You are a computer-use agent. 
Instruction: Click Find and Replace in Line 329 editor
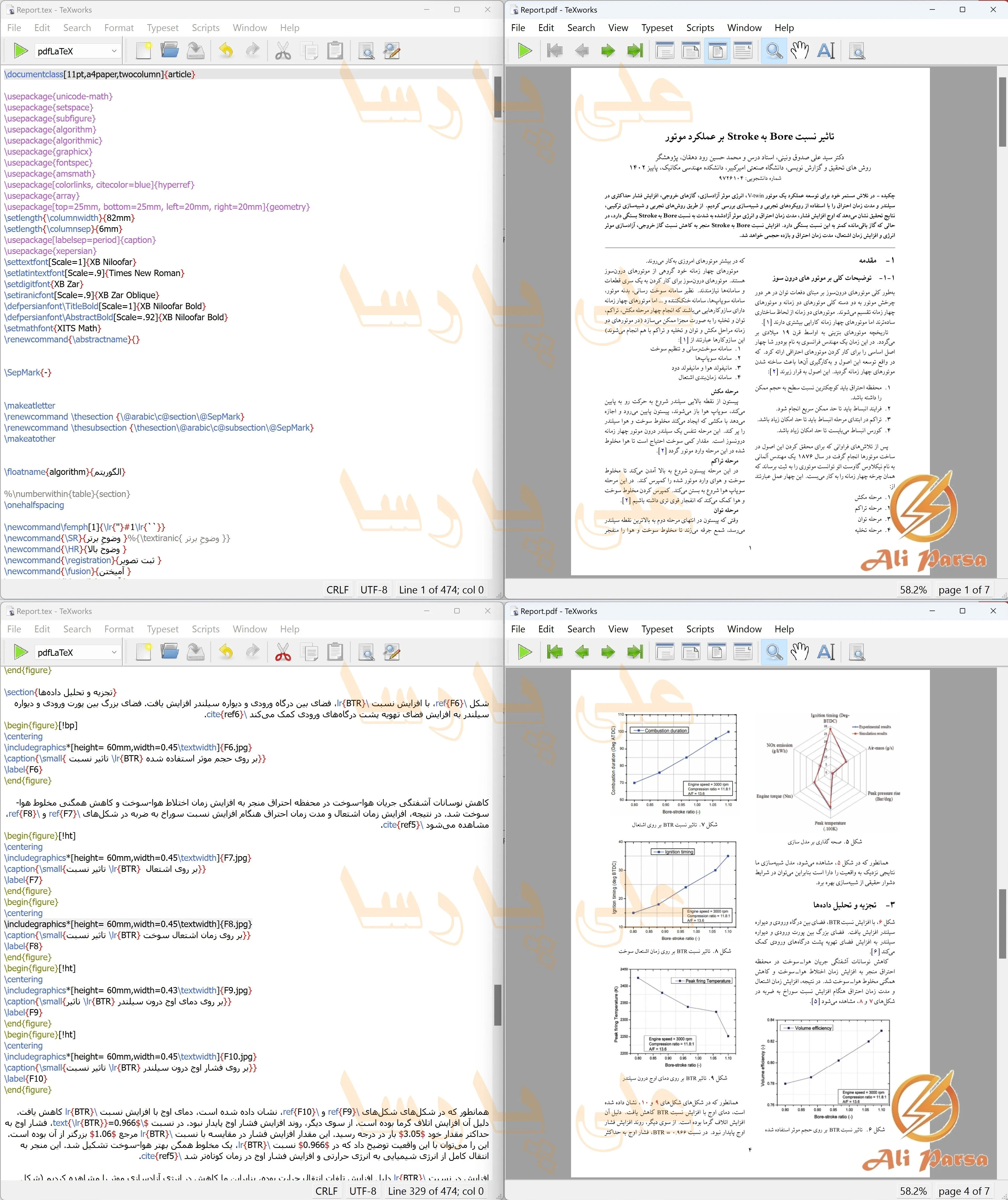(392, 652)
